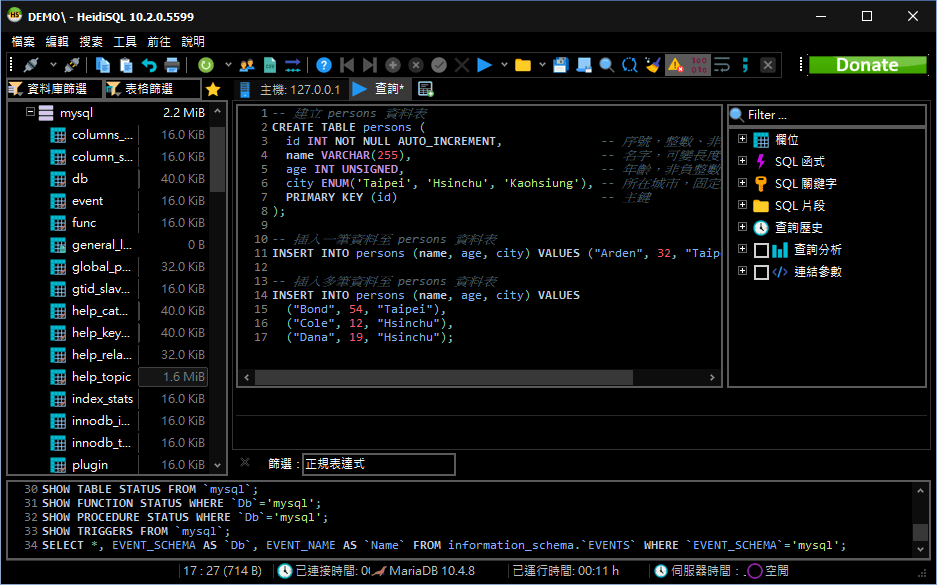The height and width of the screenshot is (585, 937).
Task: Load SQL file with folder icon
Action: click(523, 65)
